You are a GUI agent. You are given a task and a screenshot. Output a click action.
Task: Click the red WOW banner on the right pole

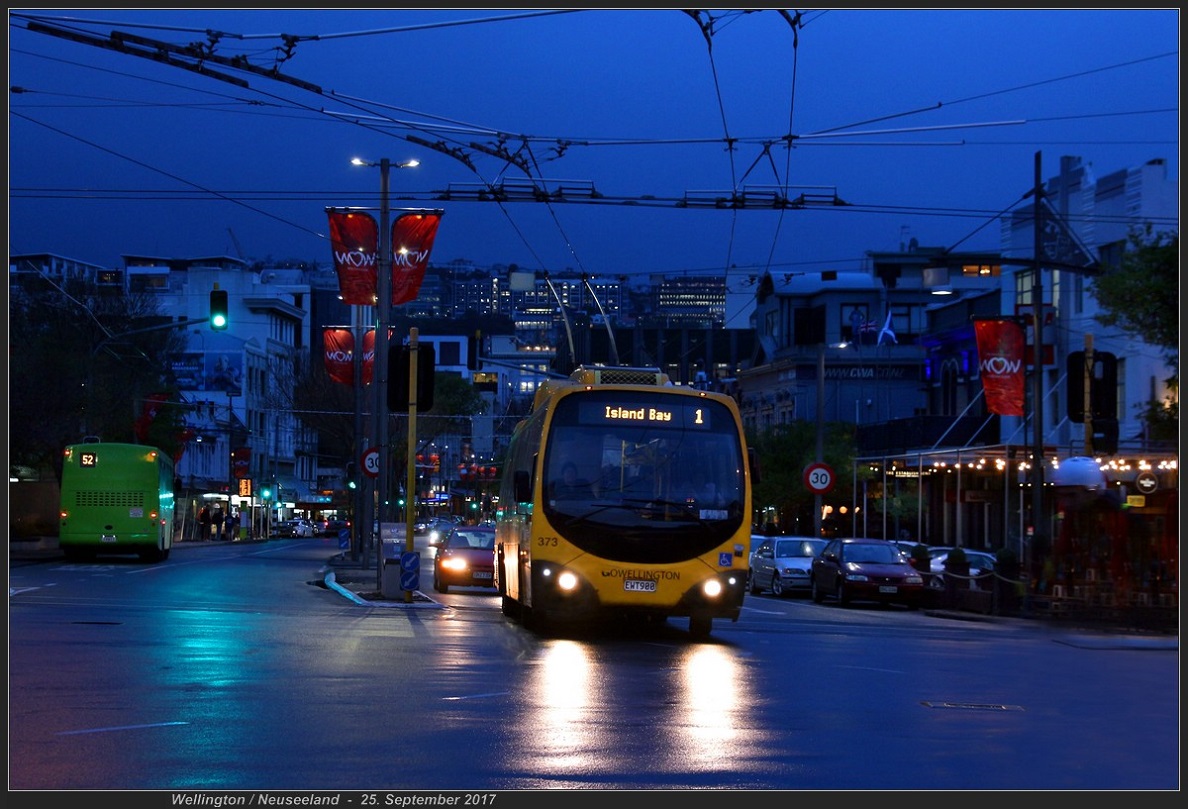point(1000,365)
